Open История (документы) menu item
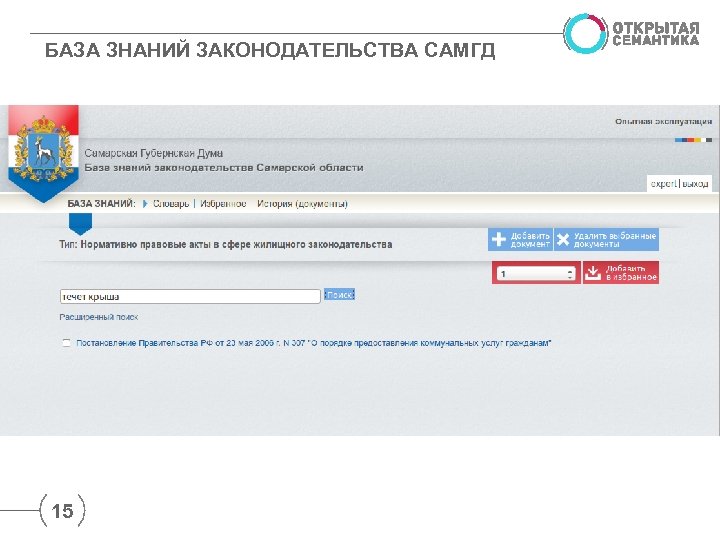Viewport: 720px width, 540px height. (302, 204)
